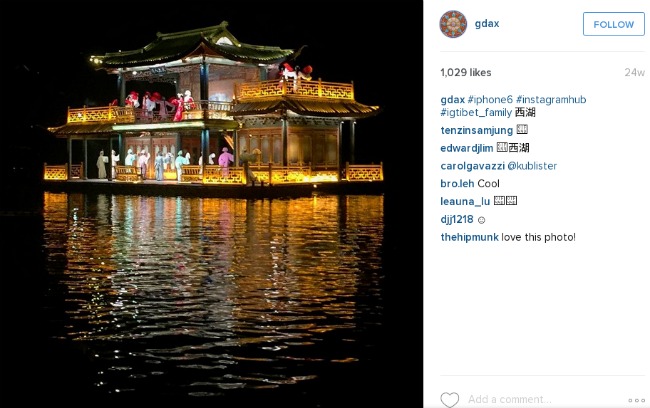Open gdax username in the header

487,24
